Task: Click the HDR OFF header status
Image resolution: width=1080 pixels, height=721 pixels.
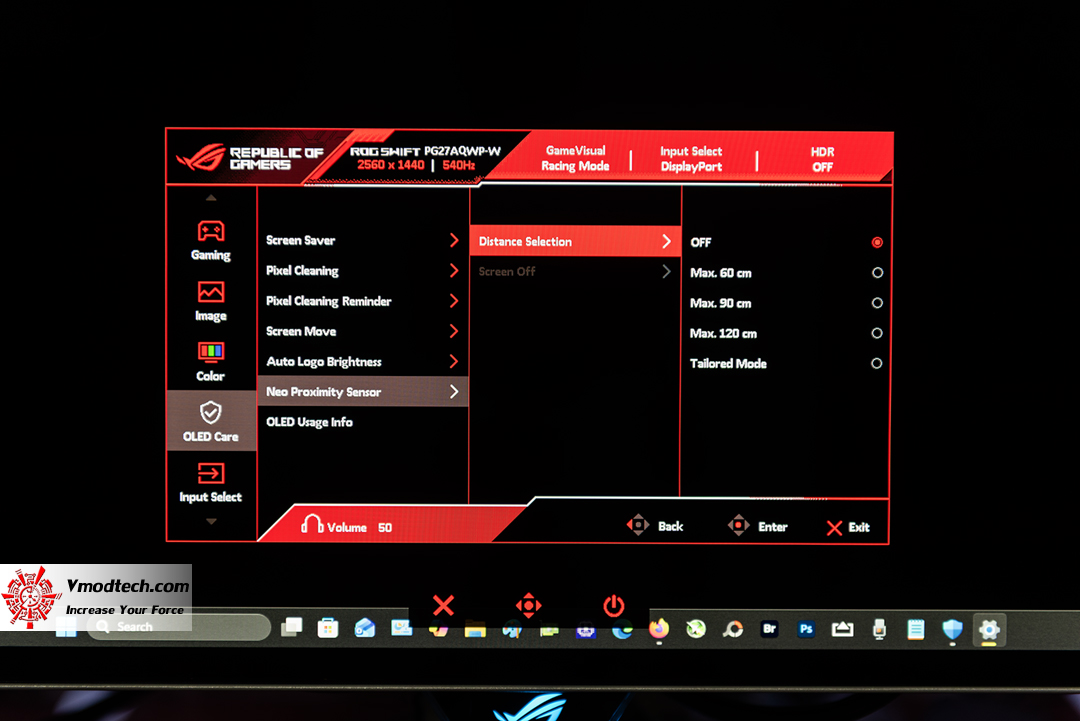Action: coord(822,159)
